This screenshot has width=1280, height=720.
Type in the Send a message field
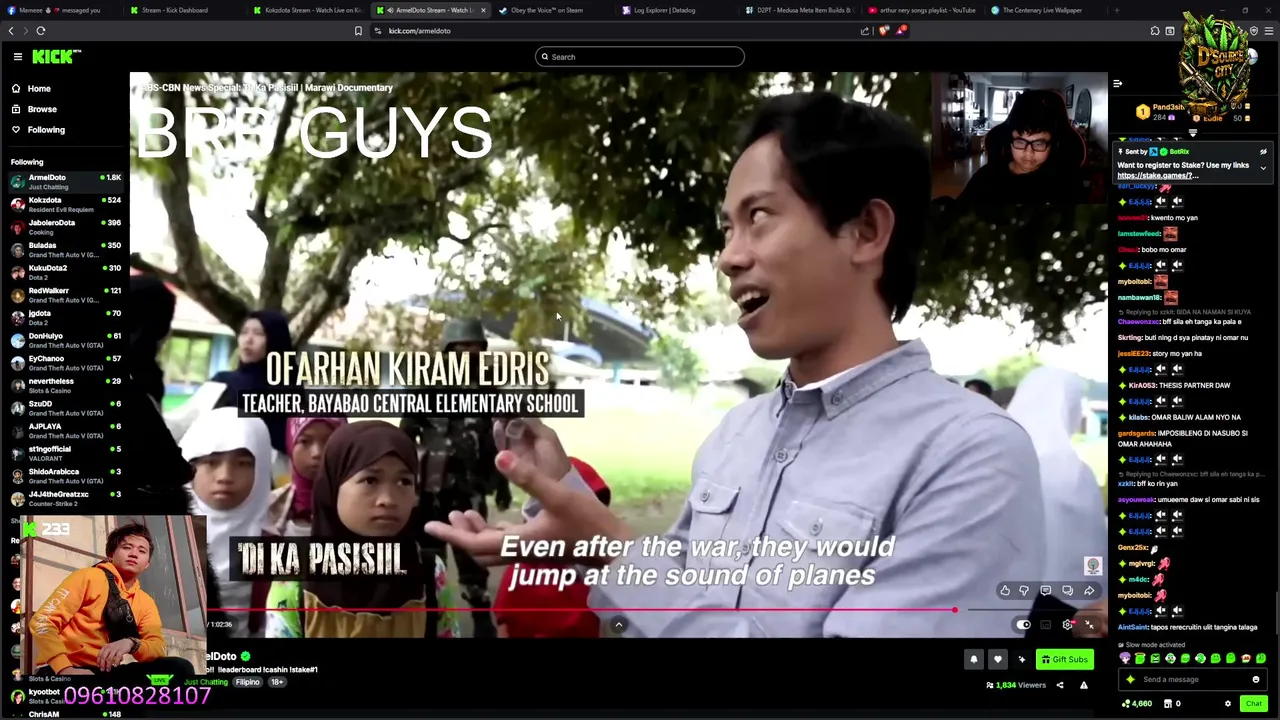tap(1191, 680)
